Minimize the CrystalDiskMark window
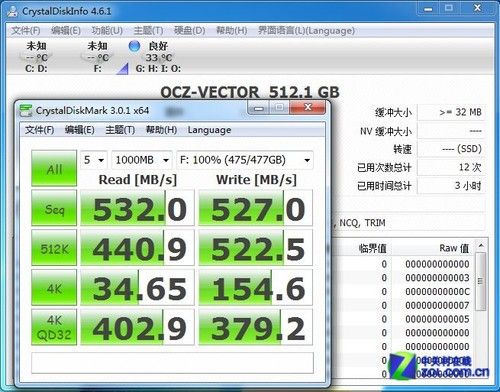This screenshot has width=500, height=392. coord(259,107)
